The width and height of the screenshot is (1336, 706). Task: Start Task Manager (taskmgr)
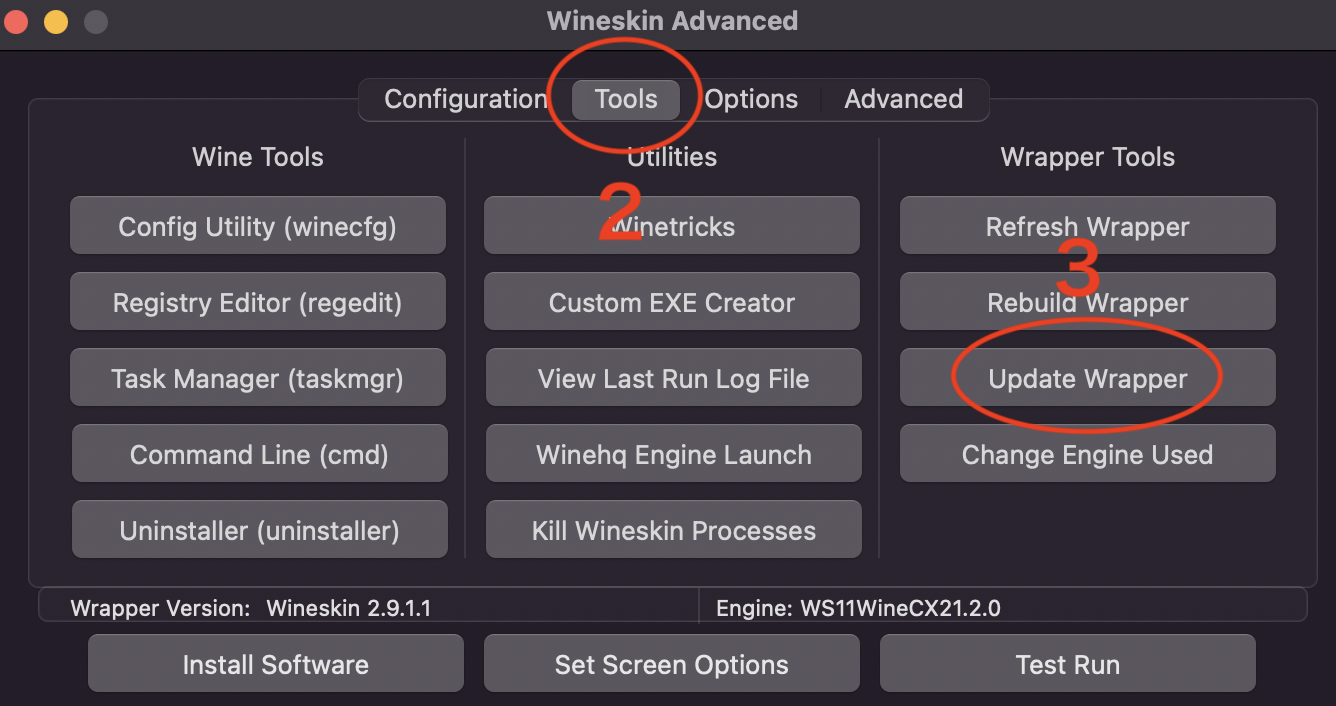coord(258,378)
